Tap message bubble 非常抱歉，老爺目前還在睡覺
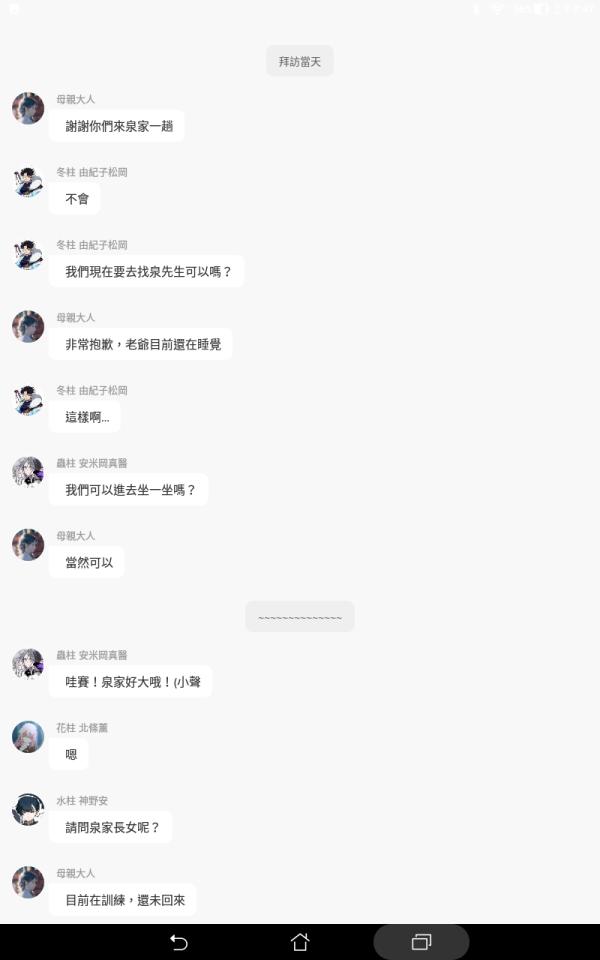This screenshot has height=960, width=600. (x=141, y=344)
